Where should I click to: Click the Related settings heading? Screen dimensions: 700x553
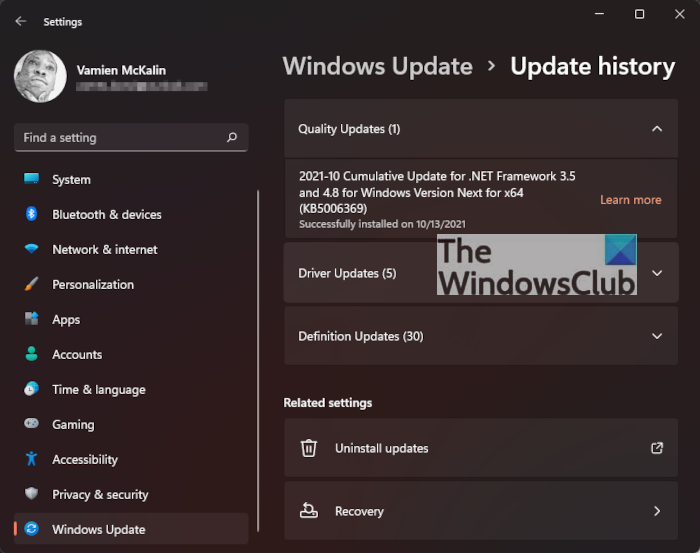pos(328,403)
